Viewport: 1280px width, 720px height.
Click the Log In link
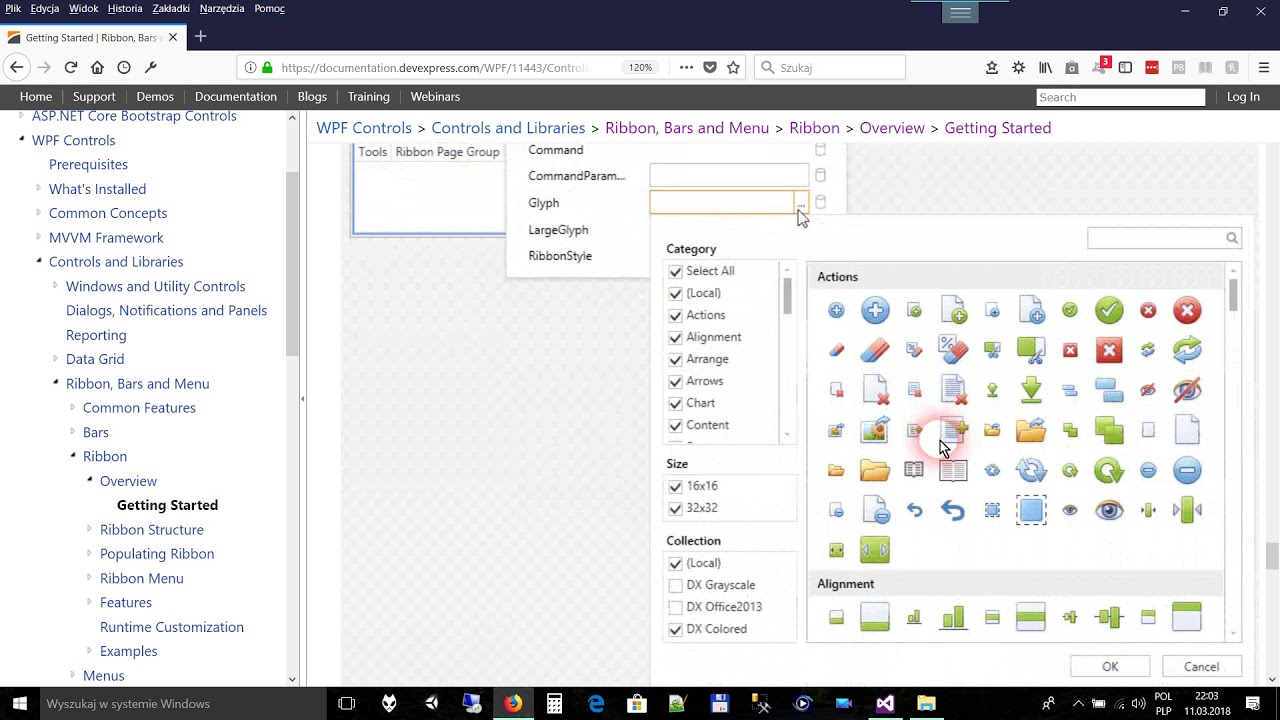coord(1243,97)
